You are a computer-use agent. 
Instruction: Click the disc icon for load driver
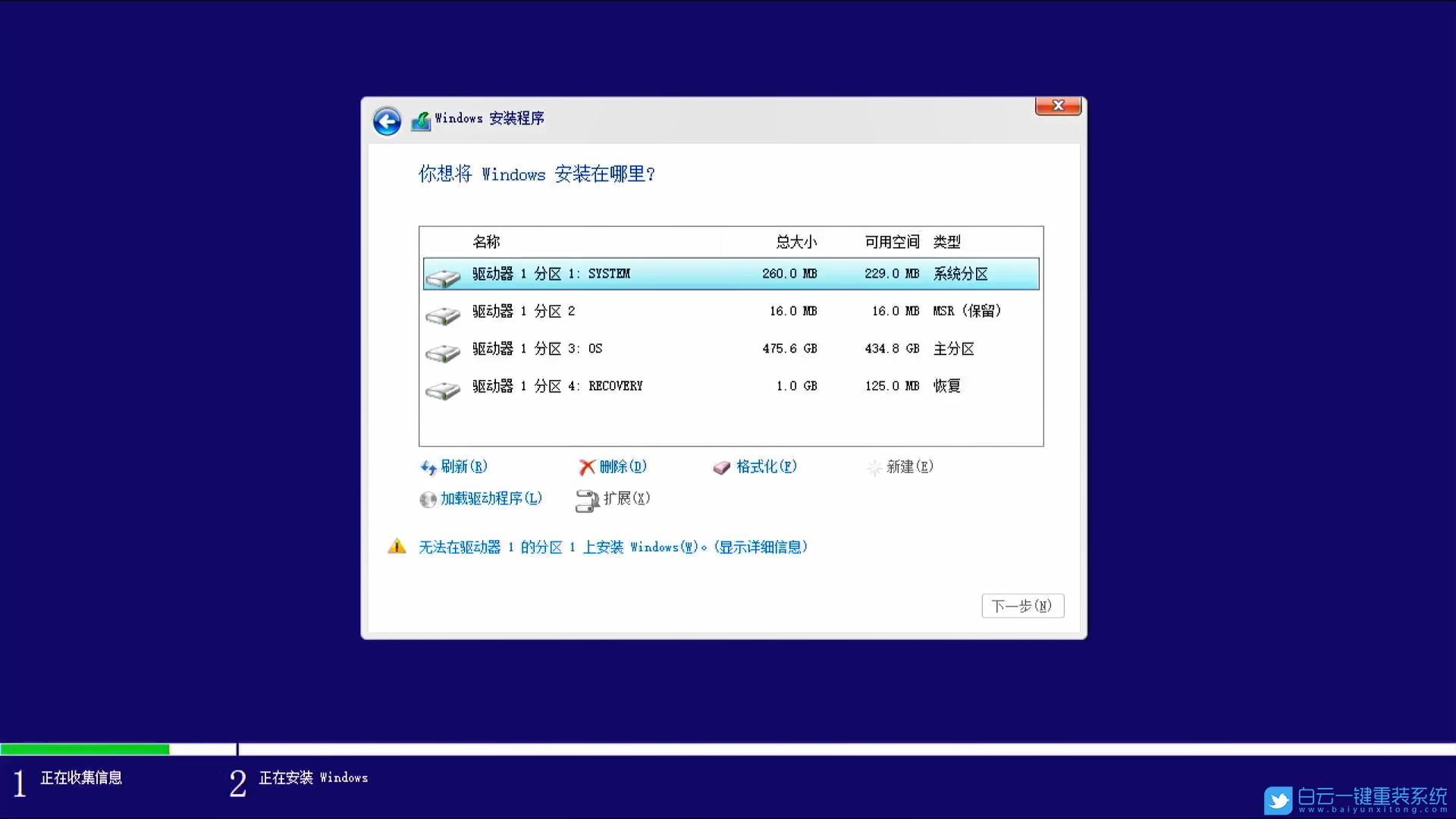click(428, 499)
